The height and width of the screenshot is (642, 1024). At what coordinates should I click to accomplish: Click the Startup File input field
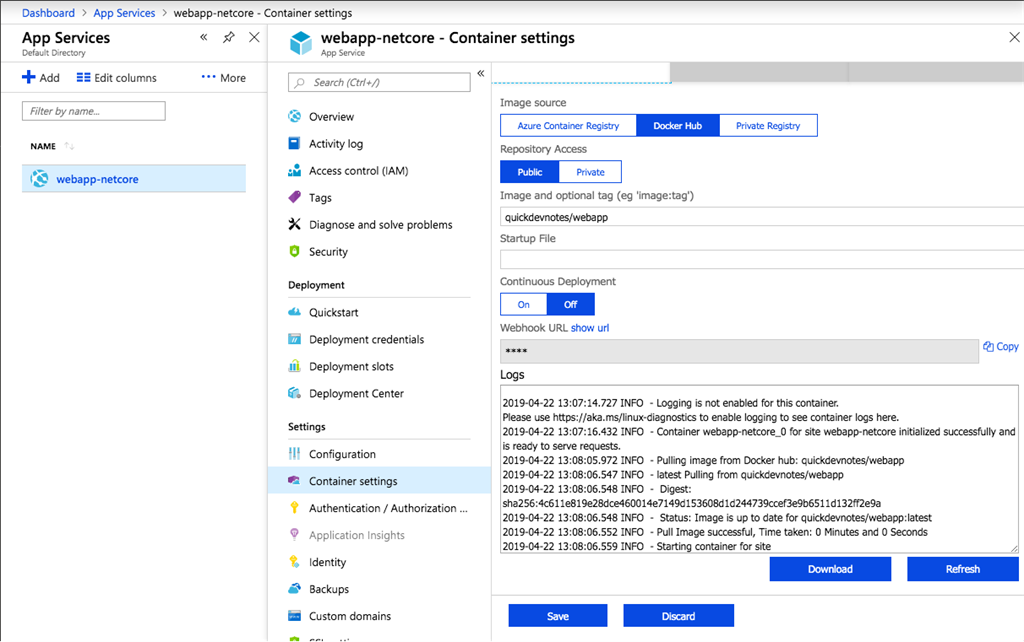pyautogui.click(x=700, y=258)
